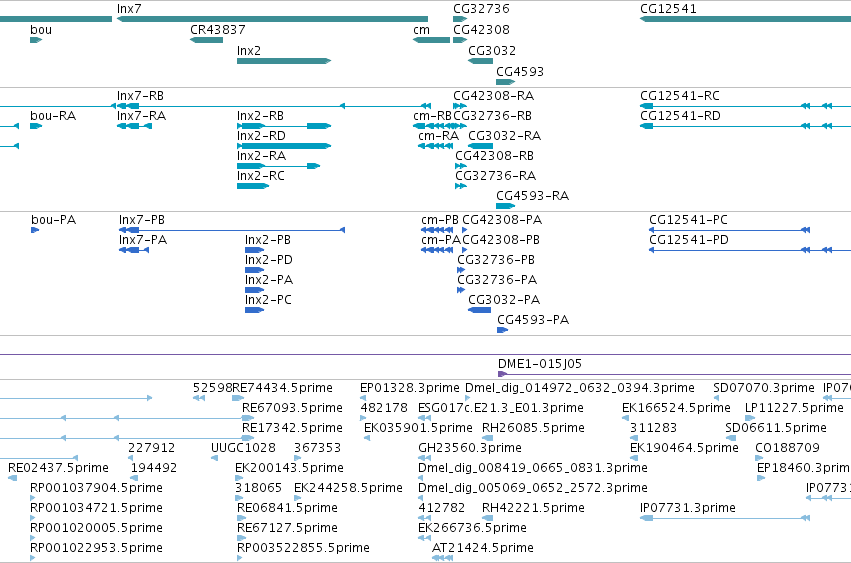Select transcript CG42308-RA

(x=493, y=96)
